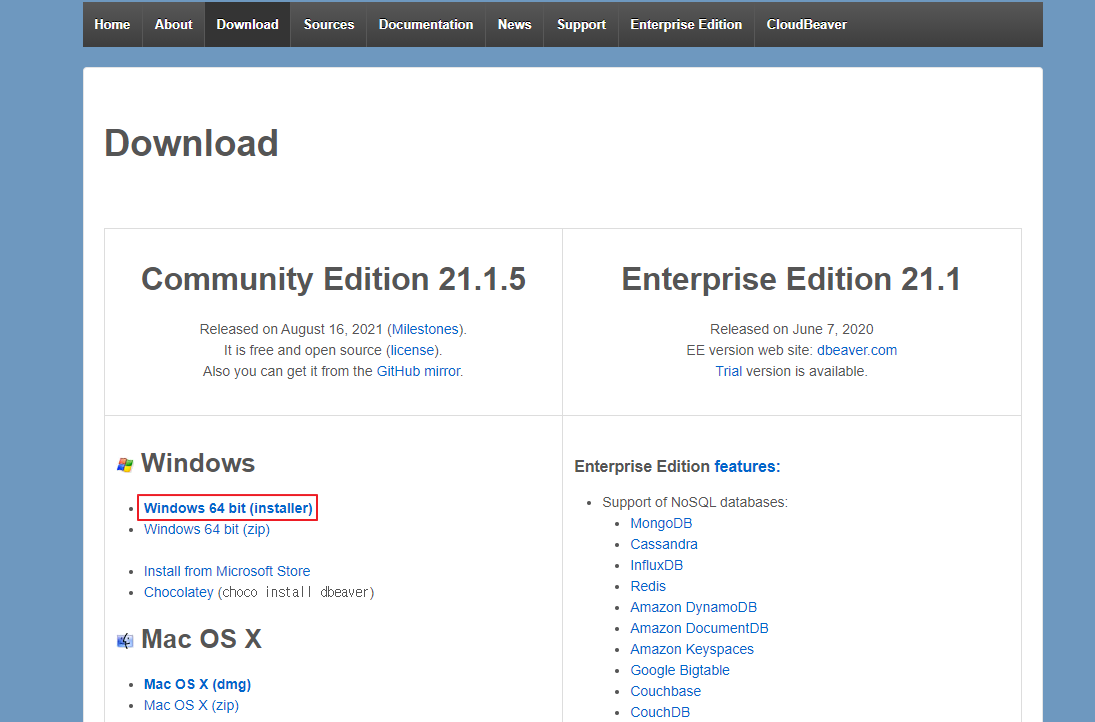Download Windows 64 bit (installer)

coord(228,508)
